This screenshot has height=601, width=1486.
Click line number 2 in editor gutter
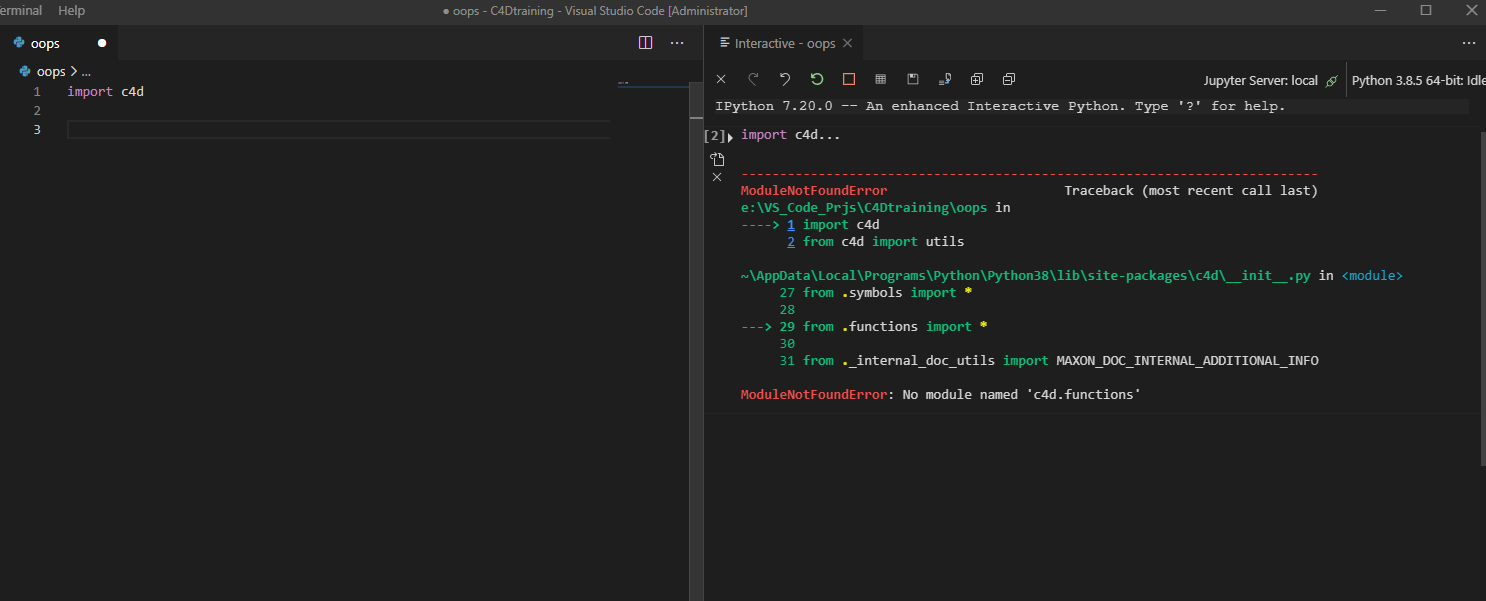coord(37,111)
